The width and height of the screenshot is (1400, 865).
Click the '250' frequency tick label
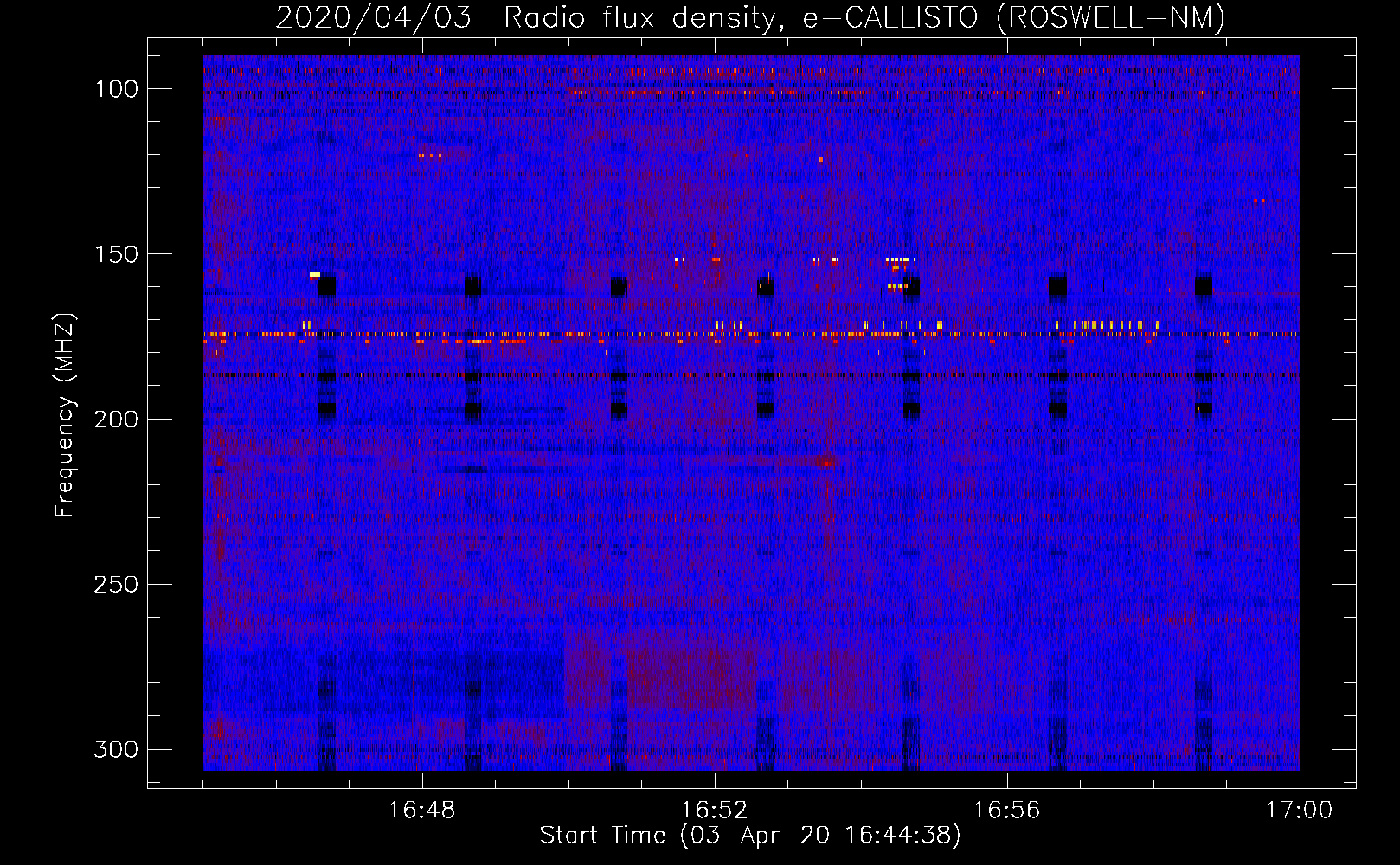point(115,585)
